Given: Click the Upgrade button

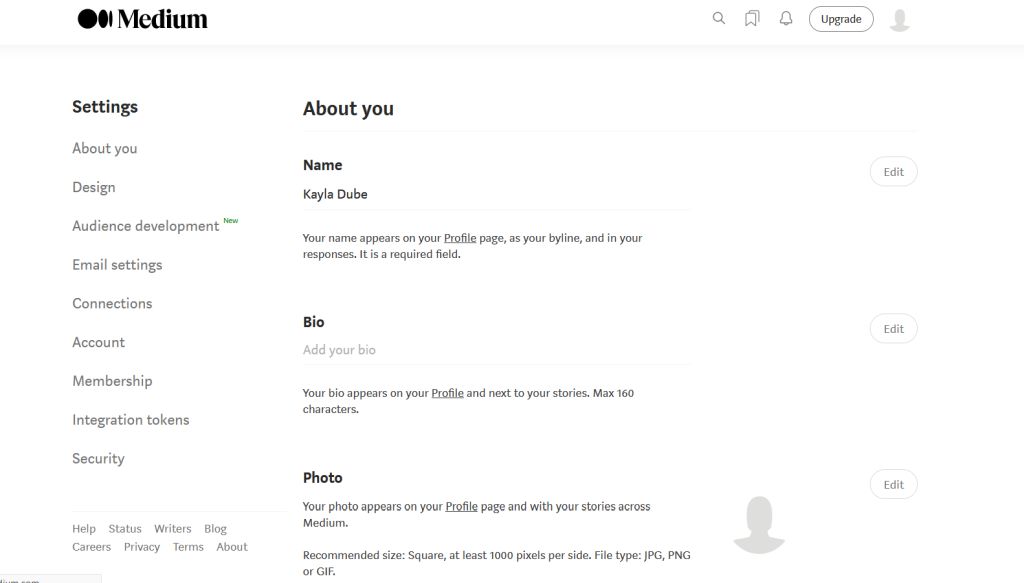Looking at the screenshot, I should pos(841,19).
